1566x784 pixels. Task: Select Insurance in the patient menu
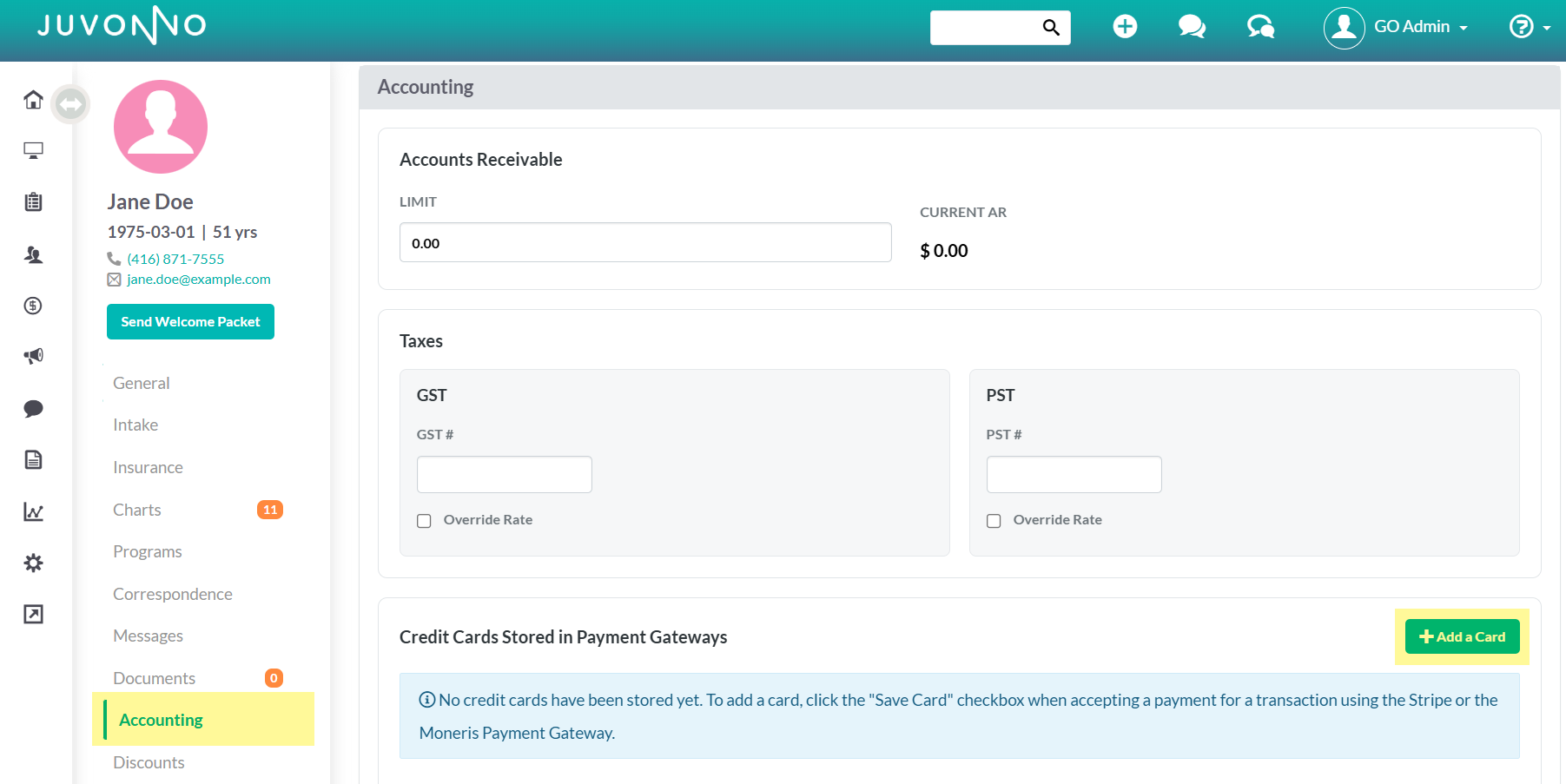coord(148,467)
